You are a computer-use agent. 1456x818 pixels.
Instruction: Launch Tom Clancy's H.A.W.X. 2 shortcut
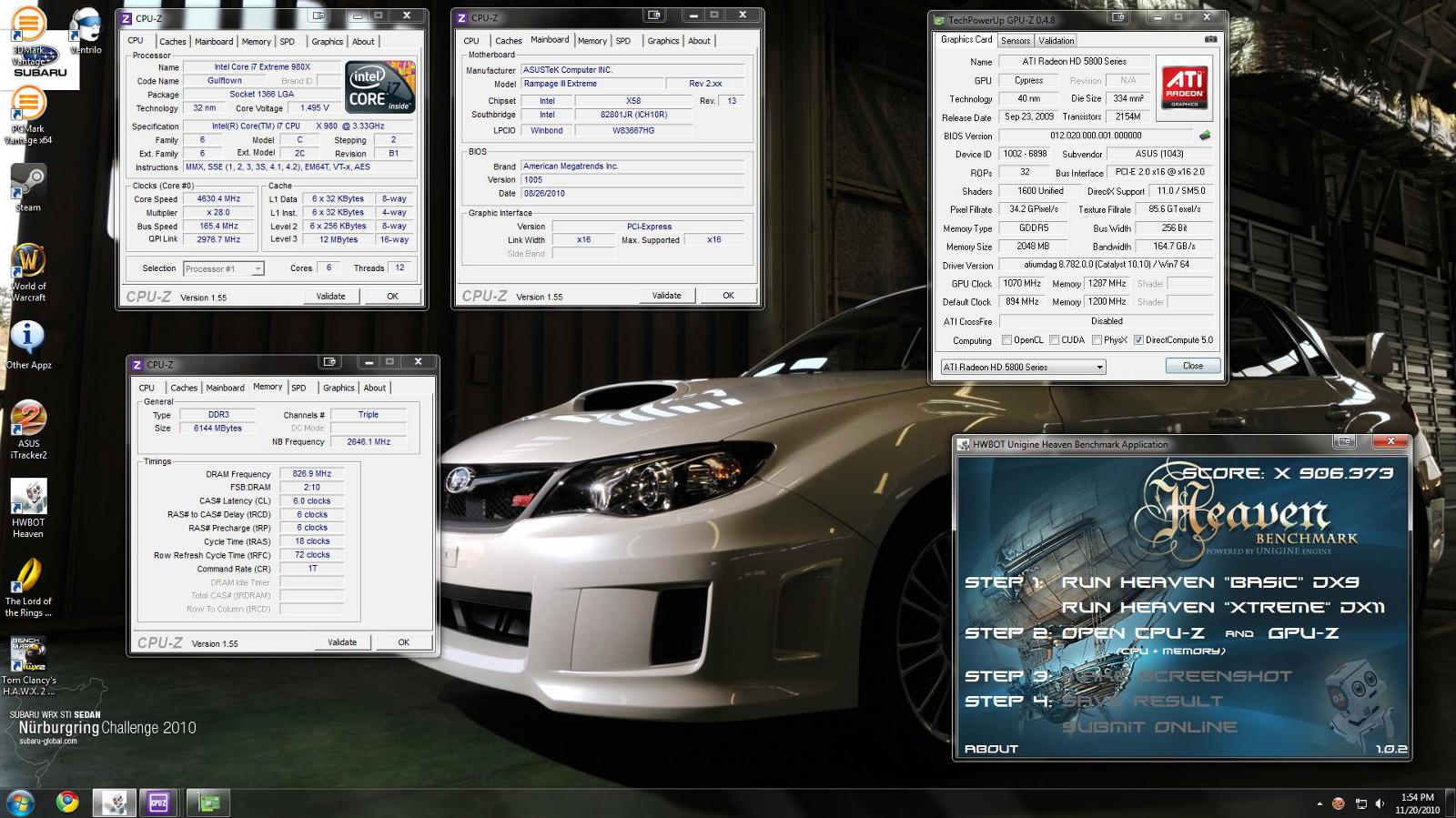click(28, 666)
